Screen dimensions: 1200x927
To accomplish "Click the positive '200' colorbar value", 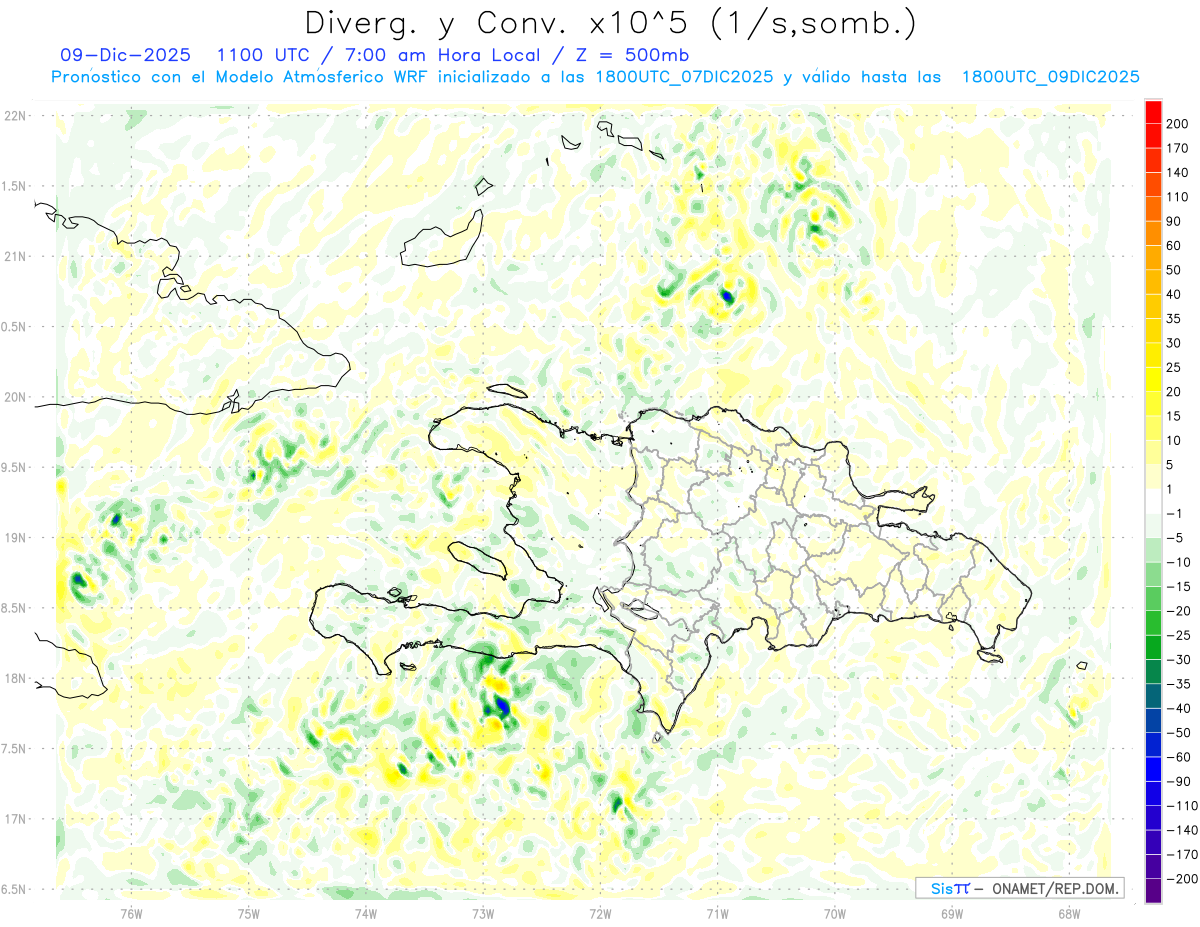I will [1178, 124].
